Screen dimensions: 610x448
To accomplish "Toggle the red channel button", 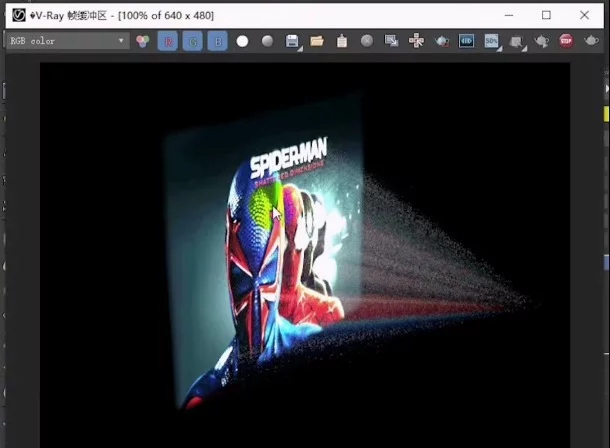I will (x=168, y=41).
